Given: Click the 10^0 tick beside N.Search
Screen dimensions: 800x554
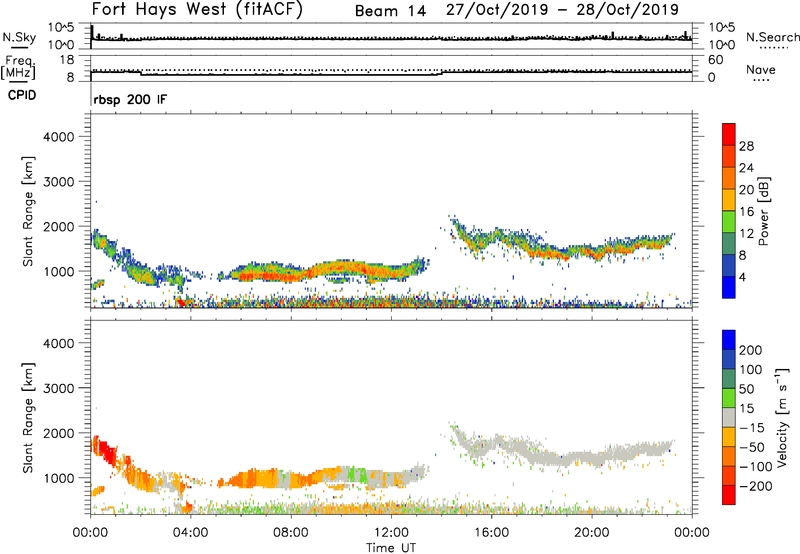Looking at the screenshot, I should [x=721, y=45].
